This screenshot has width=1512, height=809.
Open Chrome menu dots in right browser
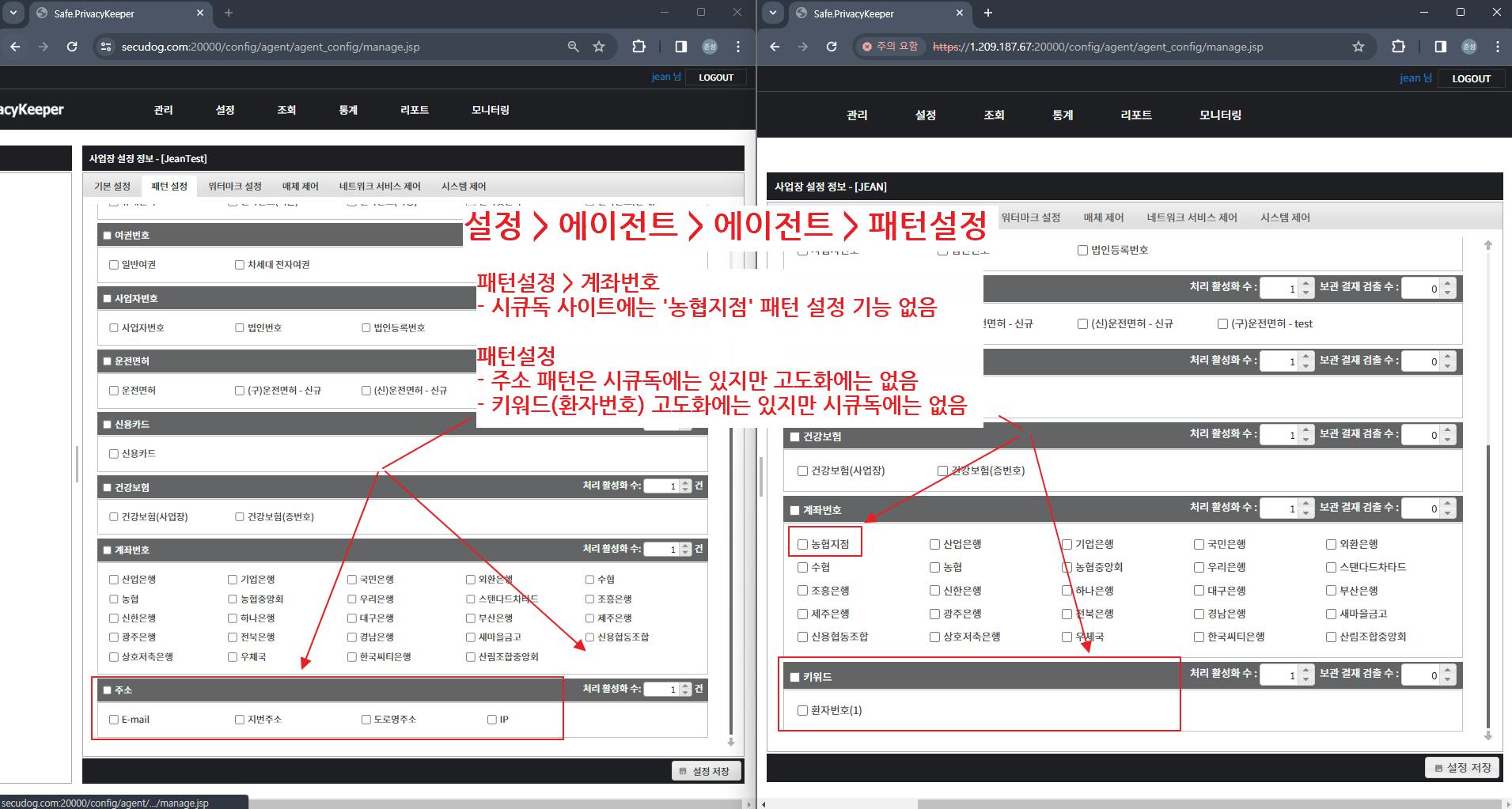pos(1498,47)
